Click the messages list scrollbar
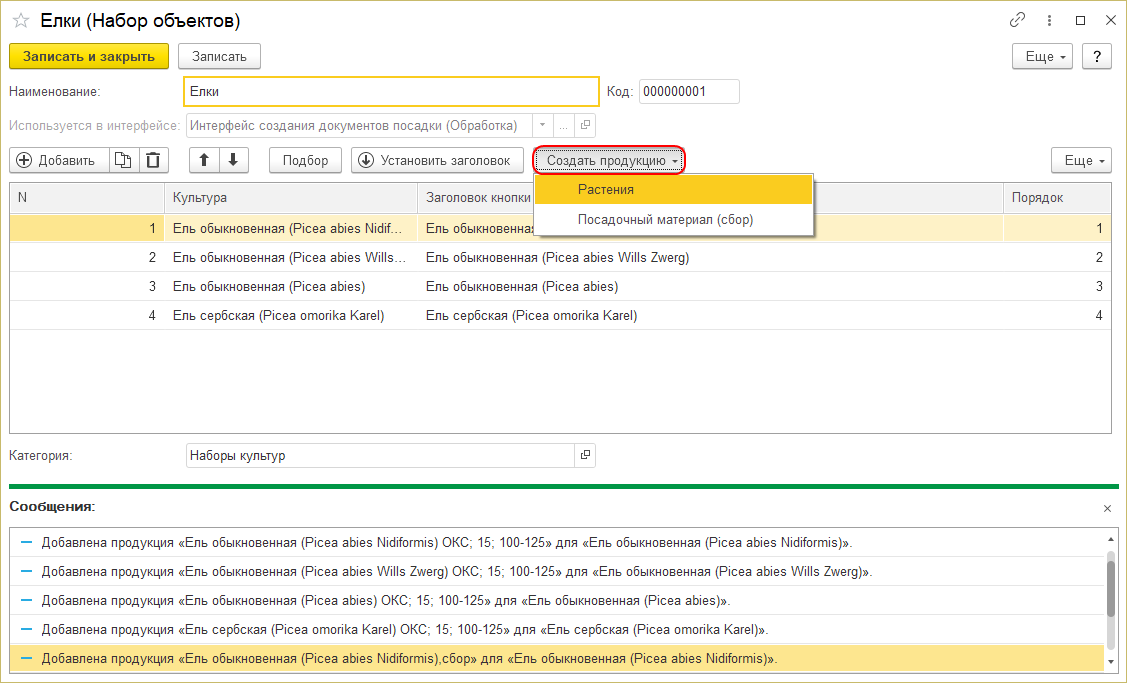The image size is (1127, 683). (x=1110, y=590)
